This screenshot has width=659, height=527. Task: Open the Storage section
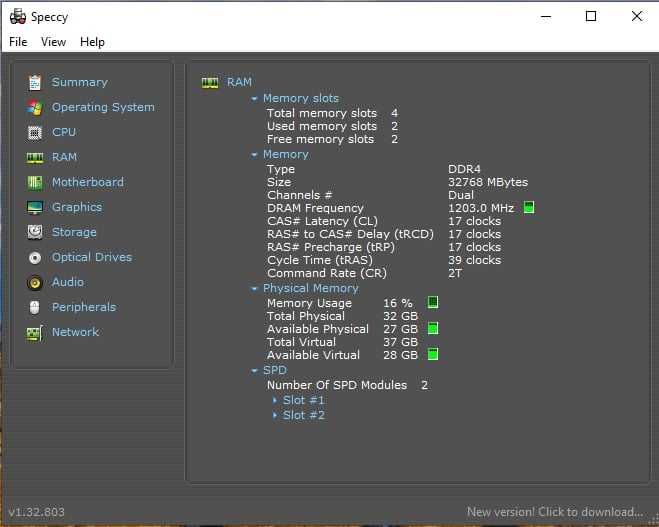74,232
